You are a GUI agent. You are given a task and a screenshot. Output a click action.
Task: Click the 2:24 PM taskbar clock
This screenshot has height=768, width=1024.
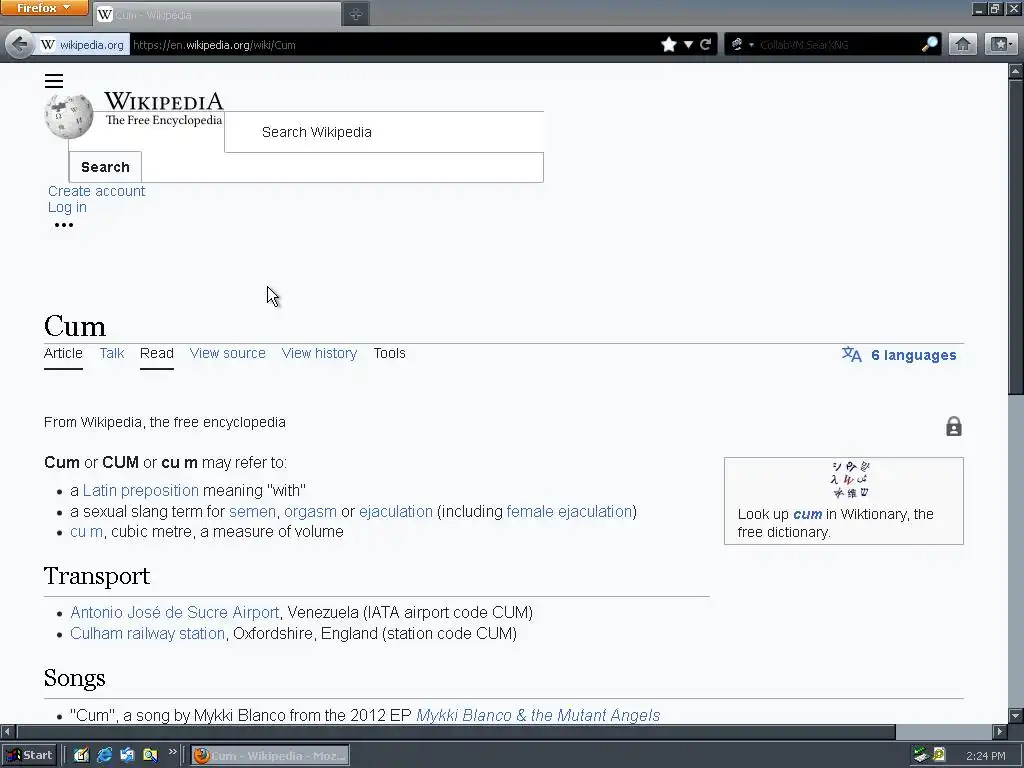coord(985,756)
